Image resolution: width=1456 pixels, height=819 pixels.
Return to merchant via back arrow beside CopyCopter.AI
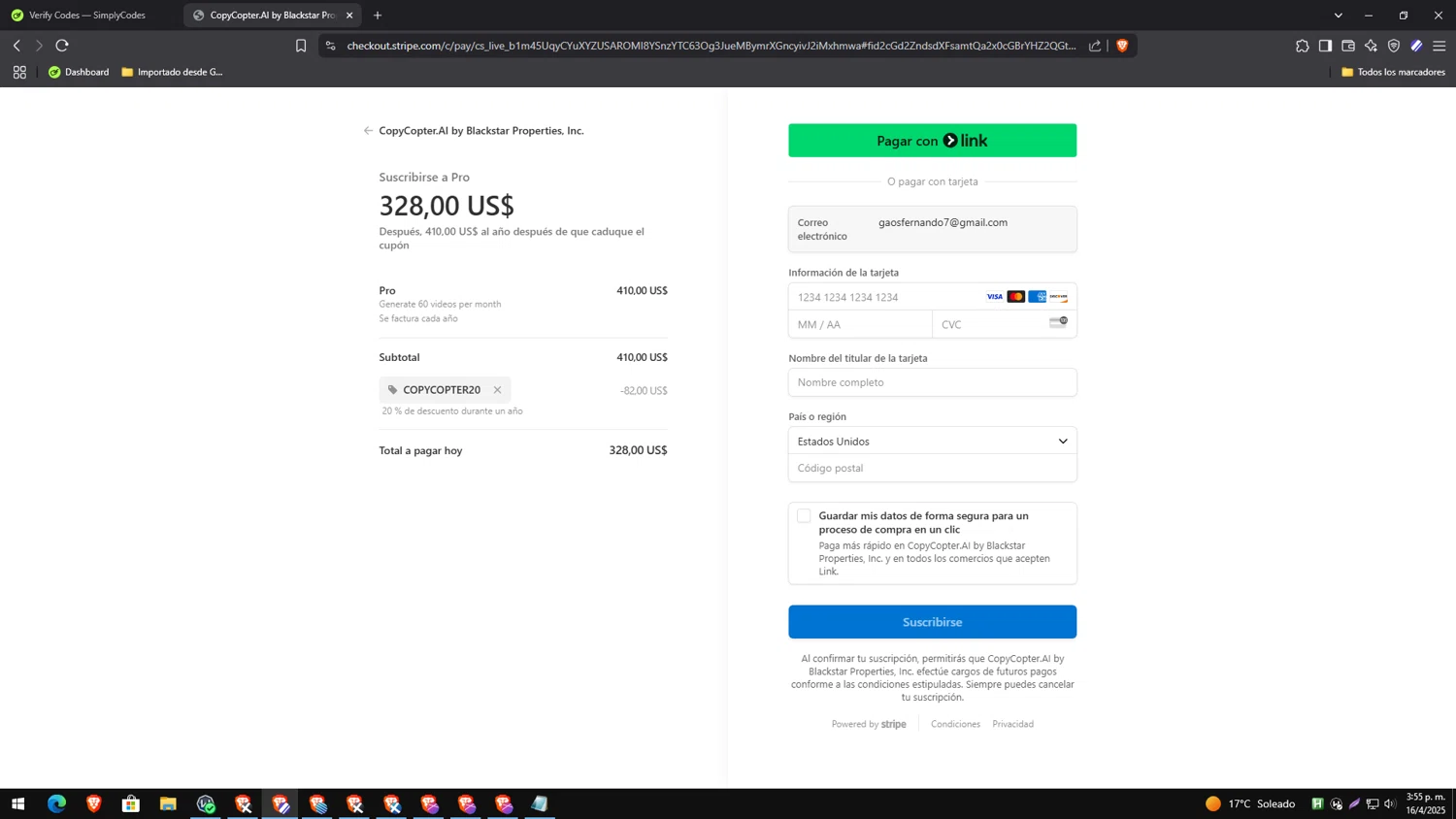pyautogui.click(x=368, y=130)
